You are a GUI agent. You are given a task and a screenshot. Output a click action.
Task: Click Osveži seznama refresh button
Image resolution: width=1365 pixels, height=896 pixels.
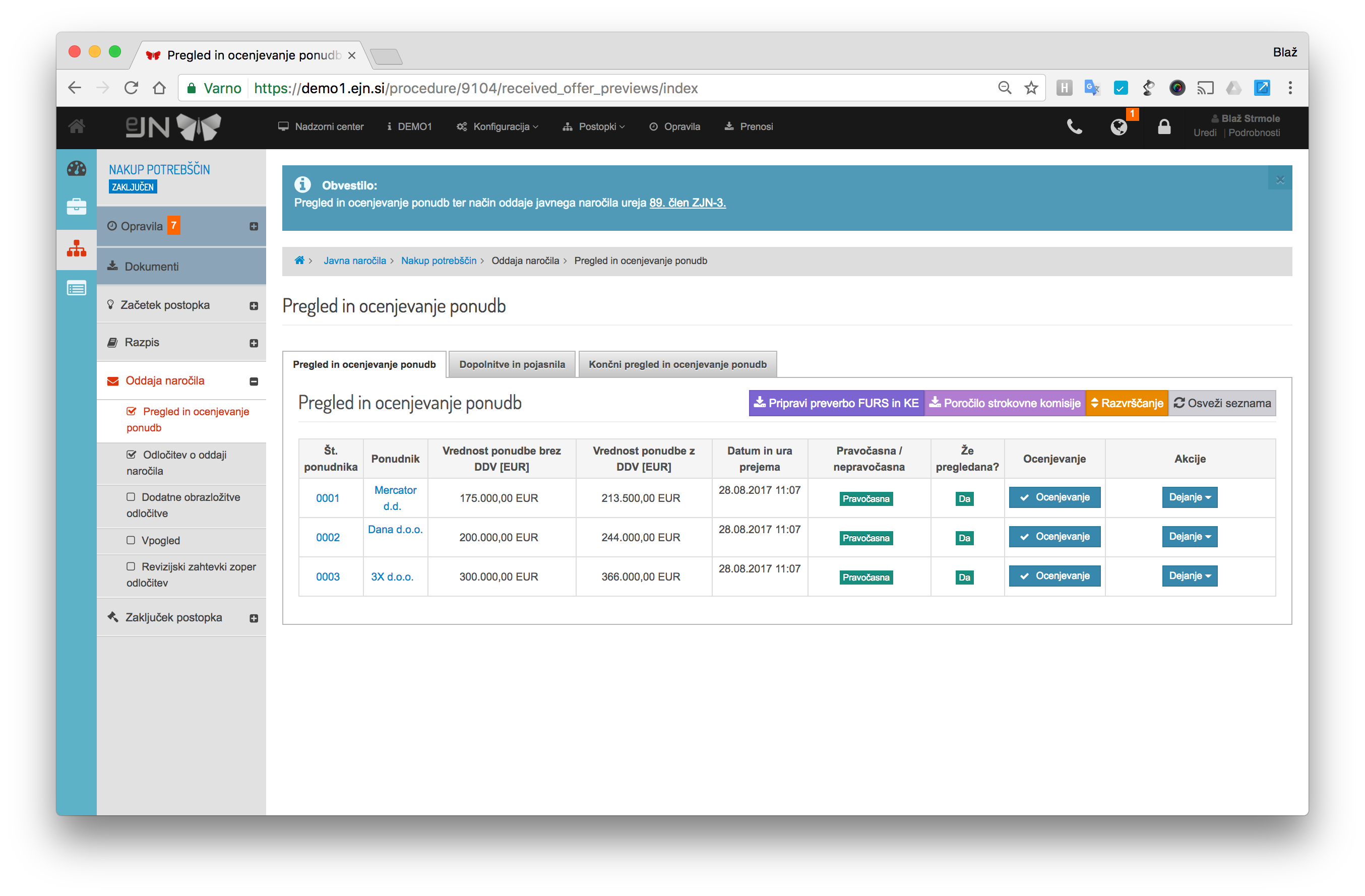pyautogui.click(x=1222, y=403)
